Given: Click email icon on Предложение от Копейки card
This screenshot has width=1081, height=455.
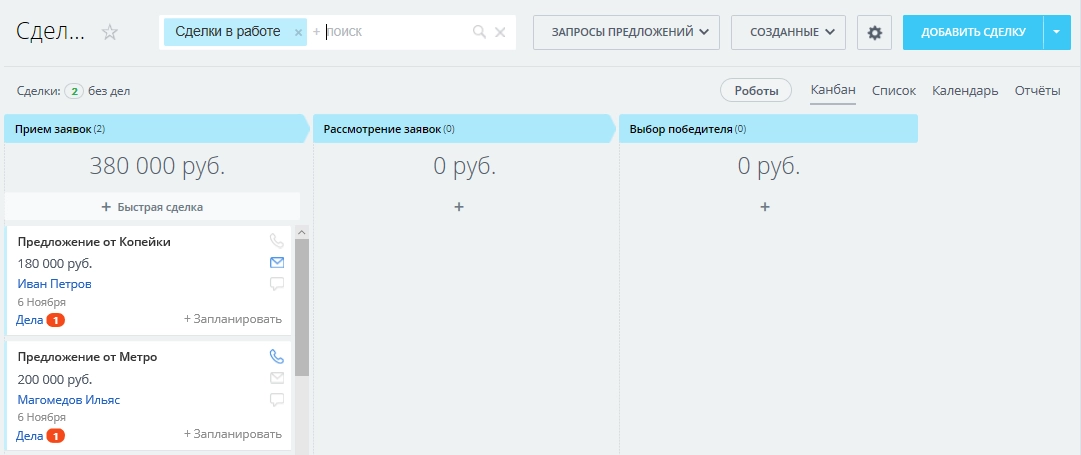Looking at the screenshot, I should pos(277,263).
